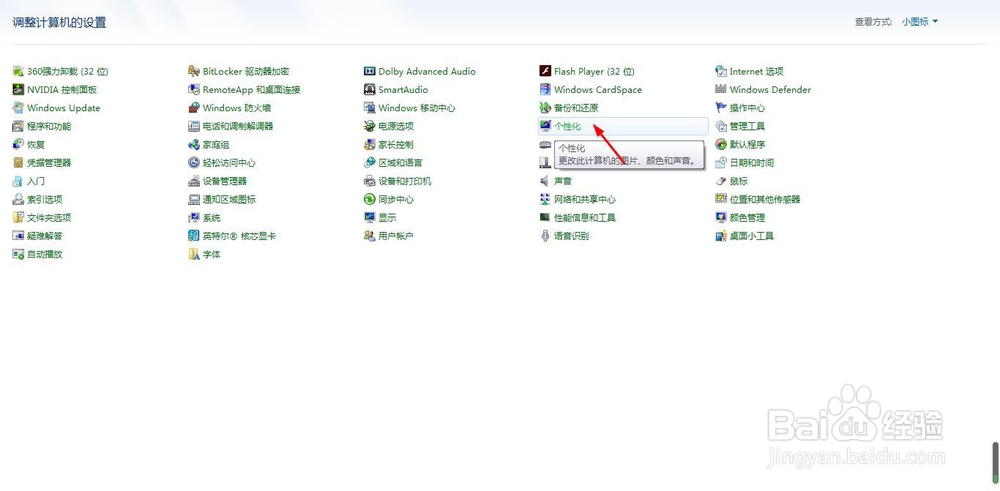Click the Windows 防火墙 icon
This screenshot has height=491, width=1000.
point(194,108)
